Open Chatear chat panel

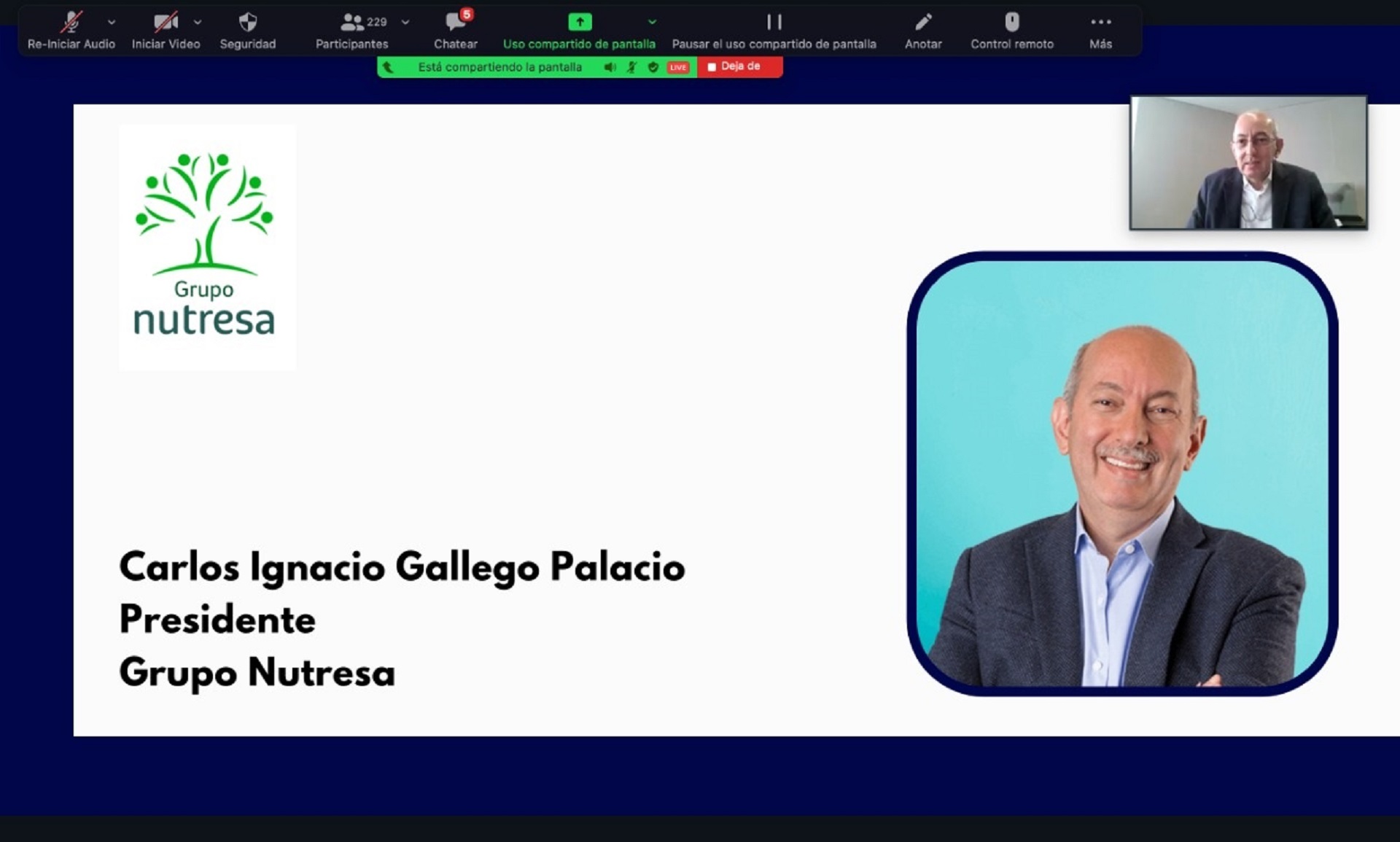tap(456, 31)
